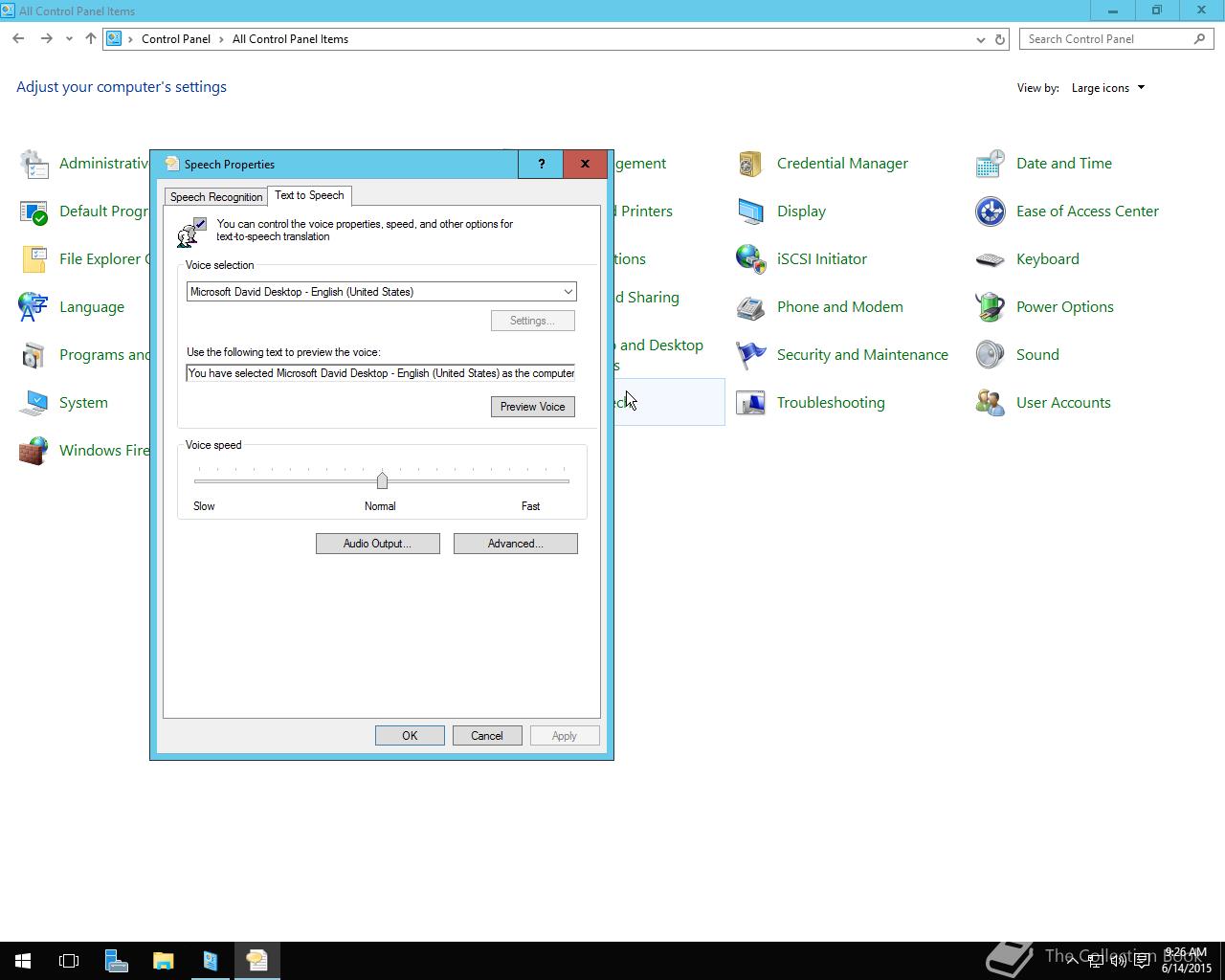Go up one level in Control Panel
Image resolution: width=1225 pixels, height=980 pixels.
(x=90, y=39)
